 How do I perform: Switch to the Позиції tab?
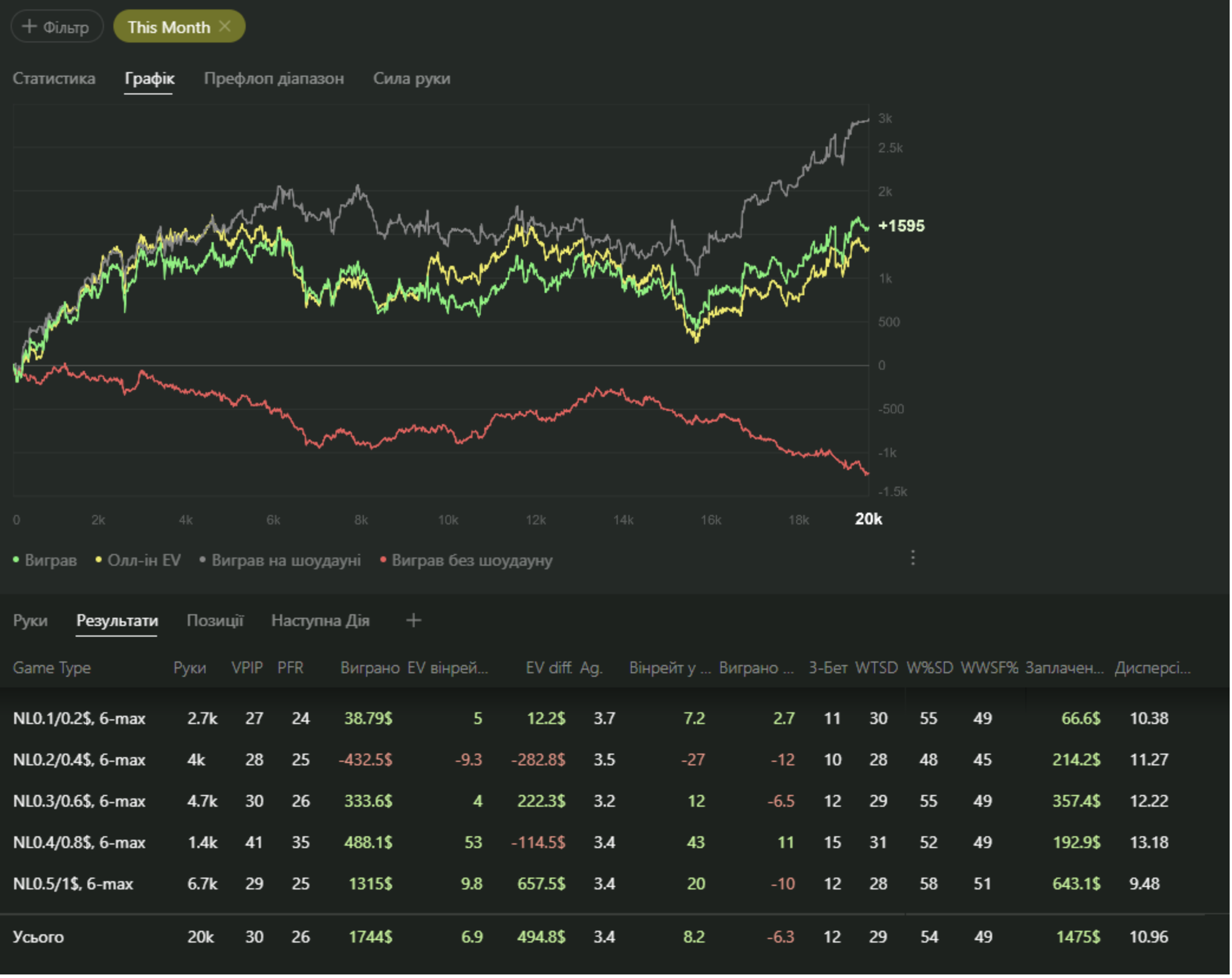(x=215, y=621)
